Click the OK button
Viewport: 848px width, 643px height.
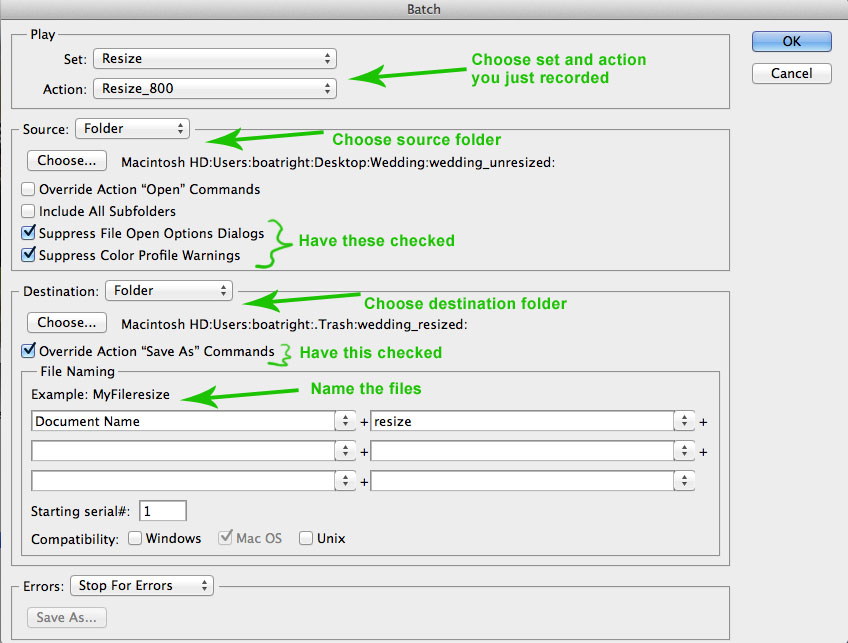[x=791, y=42]
